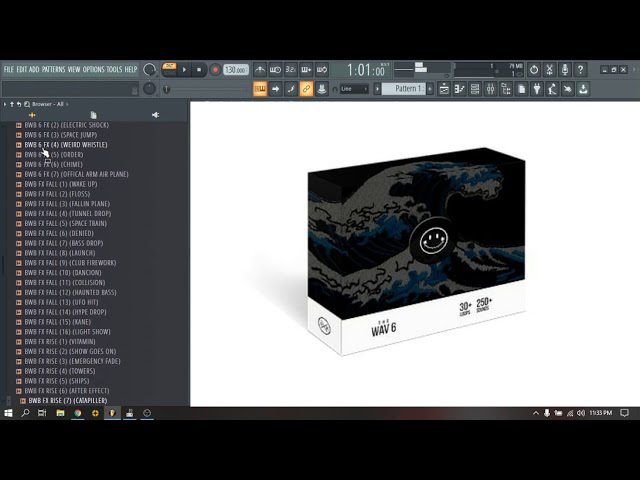Switch browser to current project page icon
Screen dimensions: 640x480
coord(93,115)
